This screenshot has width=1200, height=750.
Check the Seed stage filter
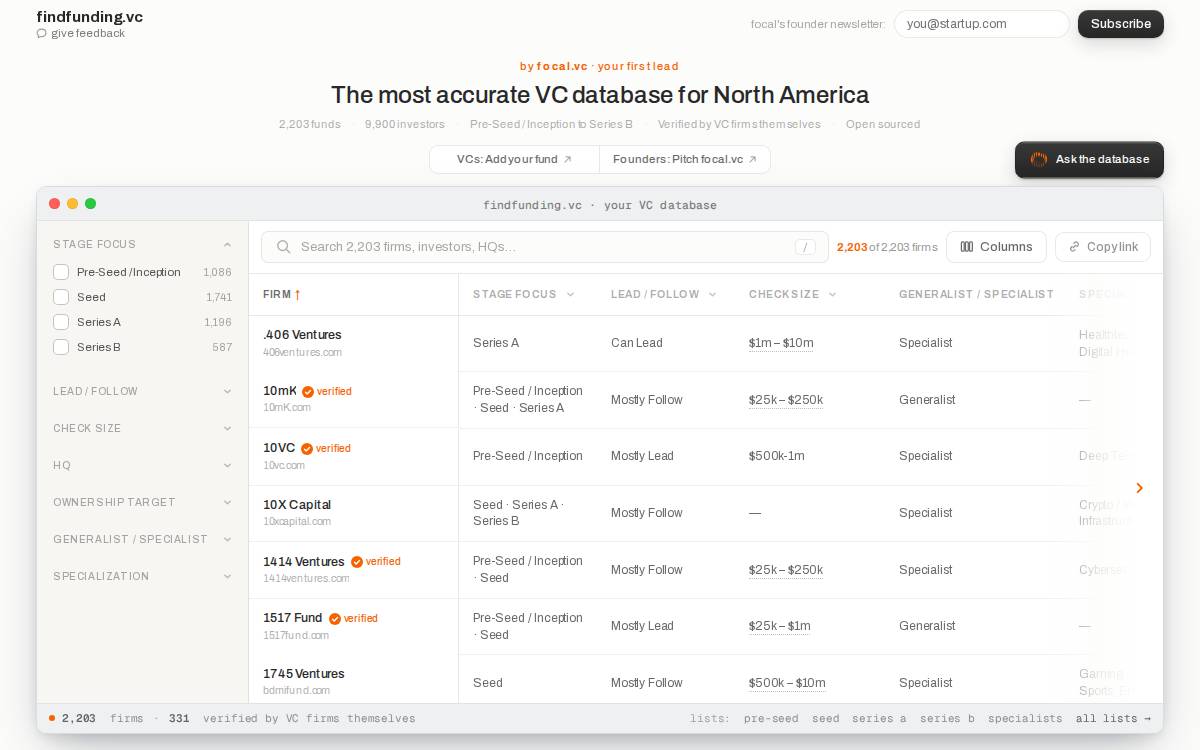click(x=61, y=297)
